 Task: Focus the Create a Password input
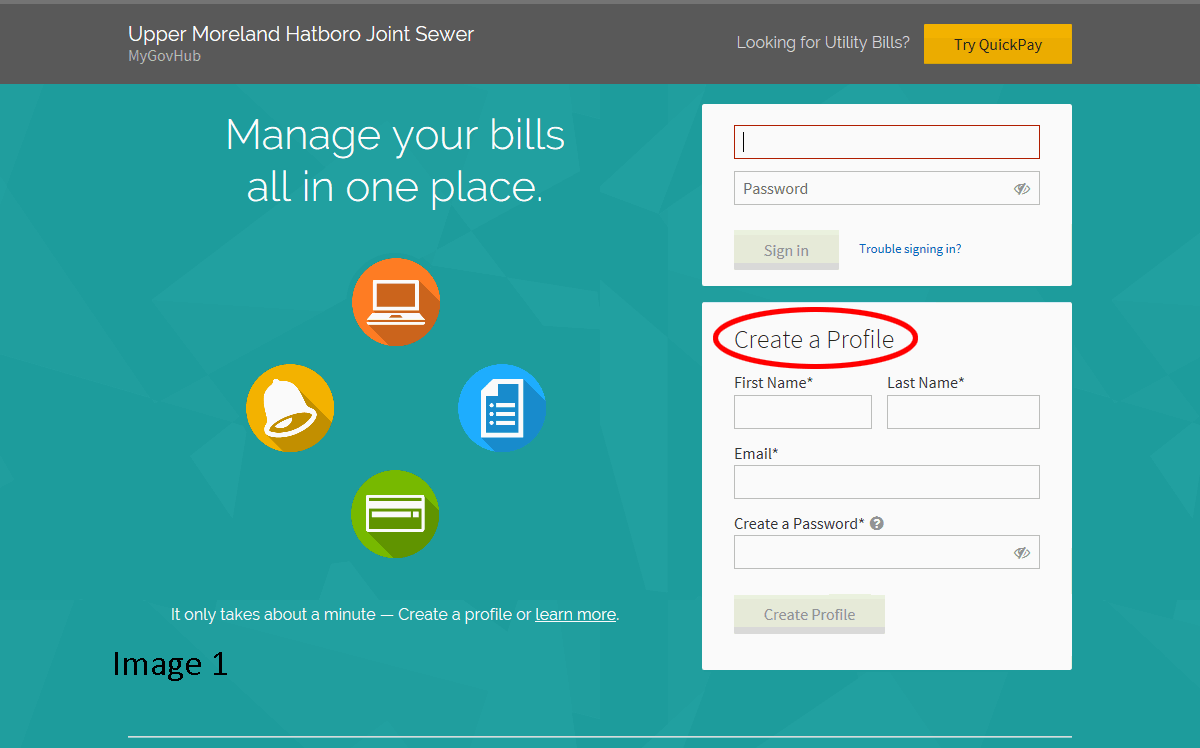click(x=870, y=553)
